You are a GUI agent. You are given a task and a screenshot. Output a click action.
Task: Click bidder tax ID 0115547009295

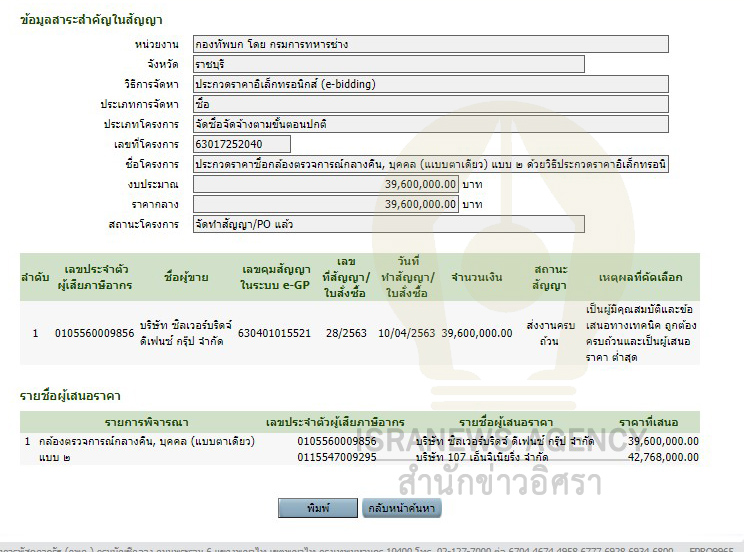(x=337, y=457)
